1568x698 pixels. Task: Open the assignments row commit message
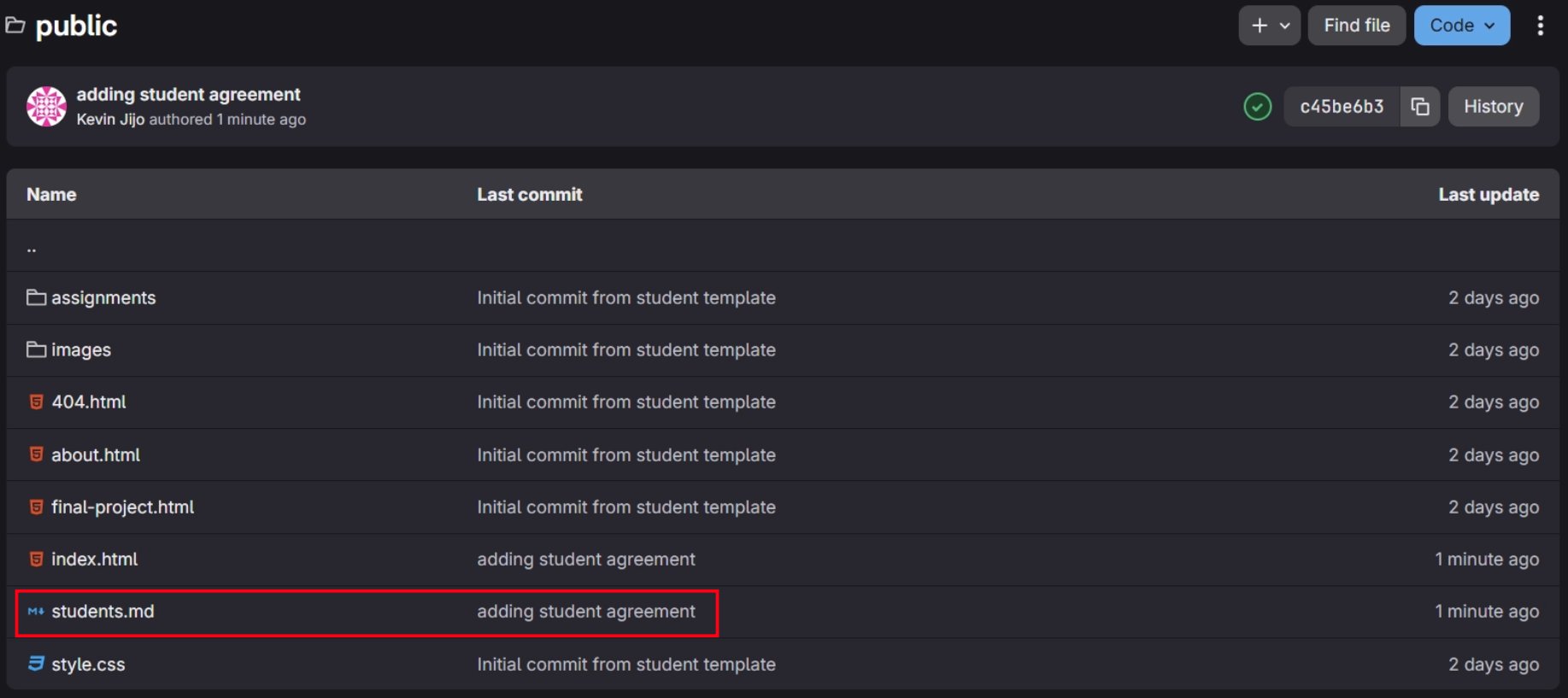[626, 297]
